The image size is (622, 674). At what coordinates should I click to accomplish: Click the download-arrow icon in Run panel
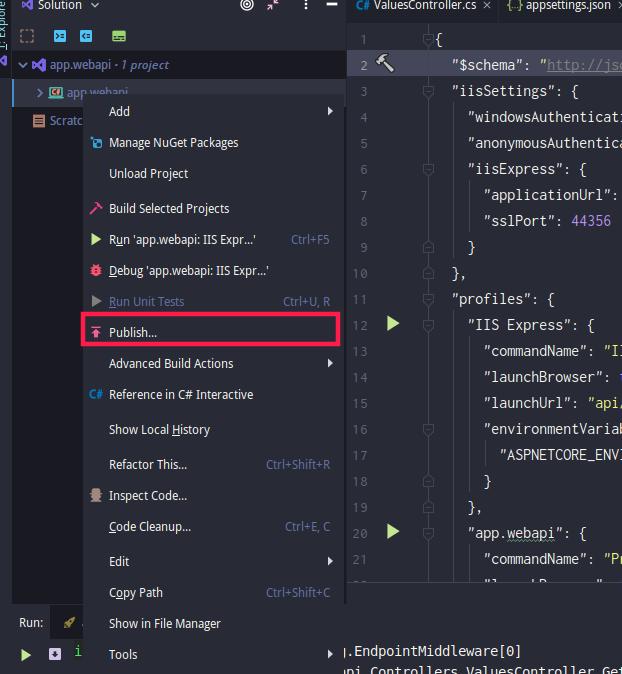55,654
